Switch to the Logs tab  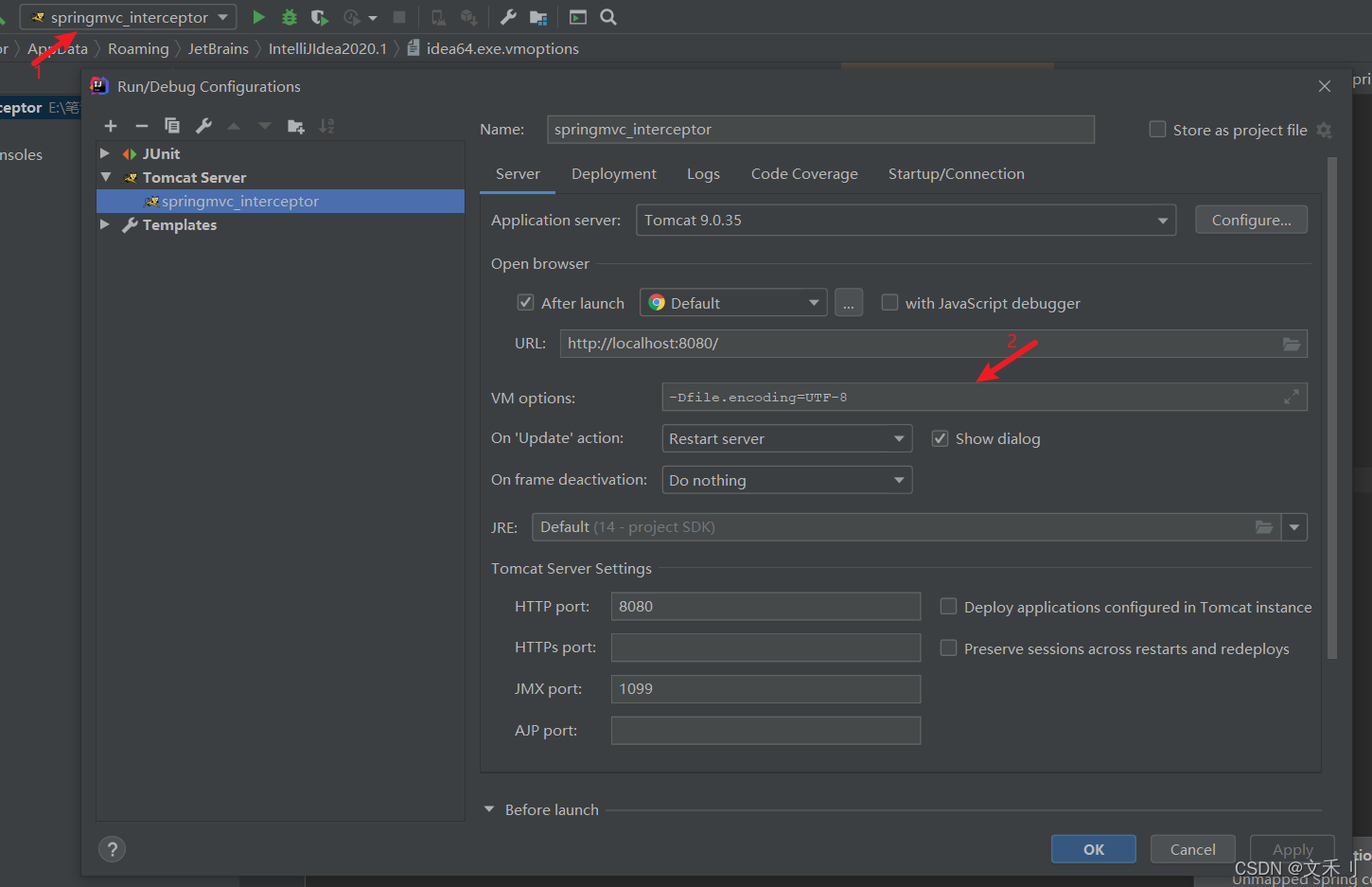(x=703, y=174)
